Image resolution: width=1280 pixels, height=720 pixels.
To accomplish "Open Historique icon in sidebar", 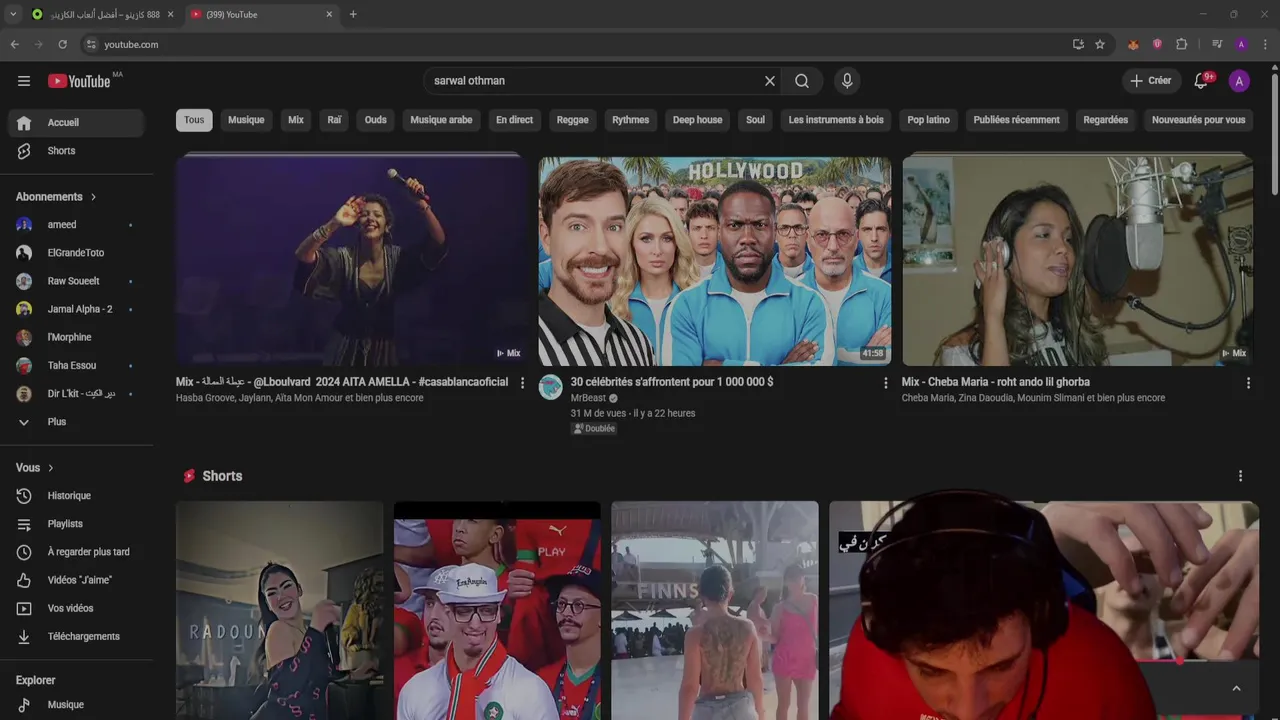I will [24, 496].
